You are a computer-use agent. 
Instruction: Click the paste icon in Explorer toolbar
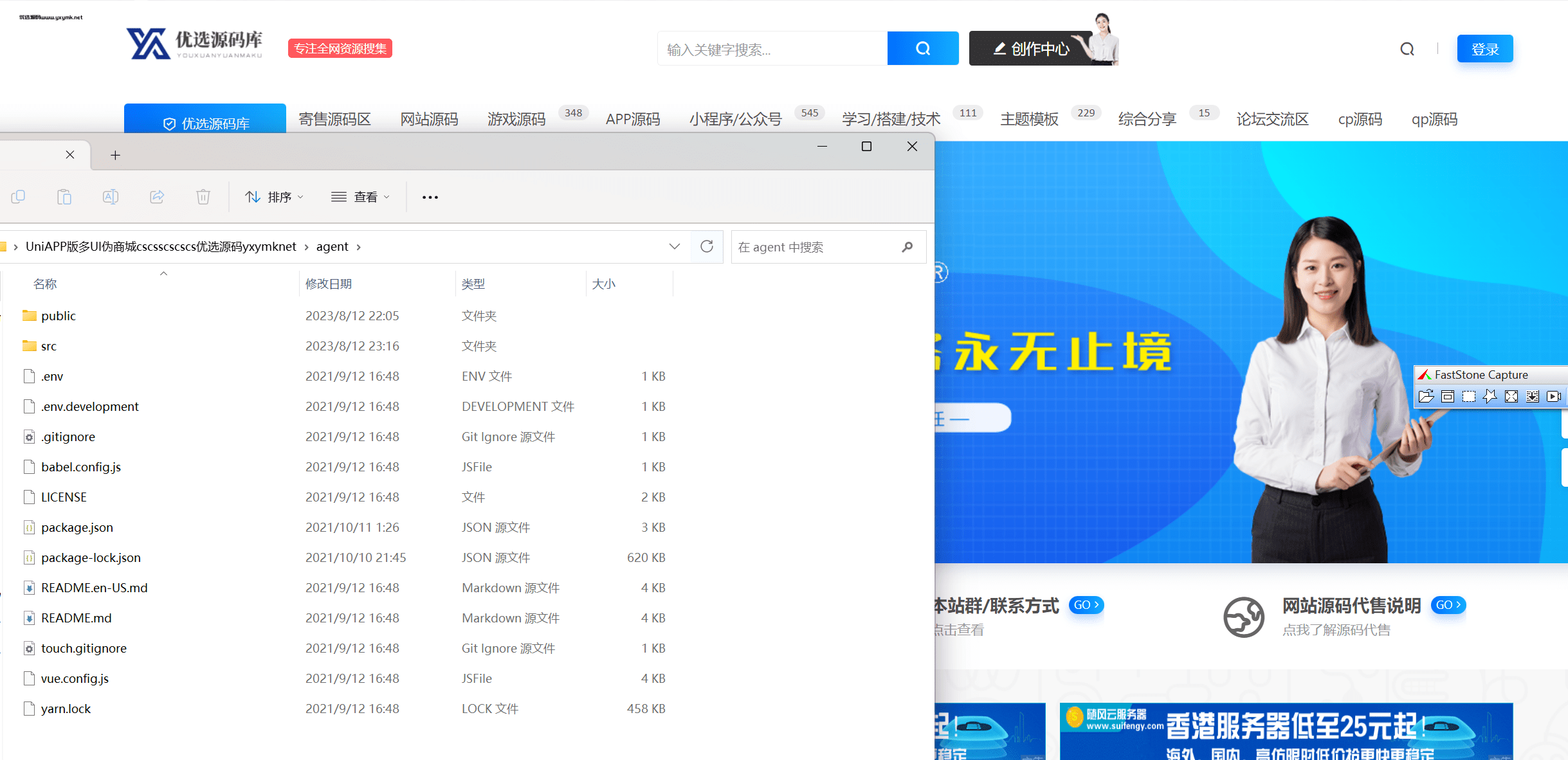click(x=64, y=197)
